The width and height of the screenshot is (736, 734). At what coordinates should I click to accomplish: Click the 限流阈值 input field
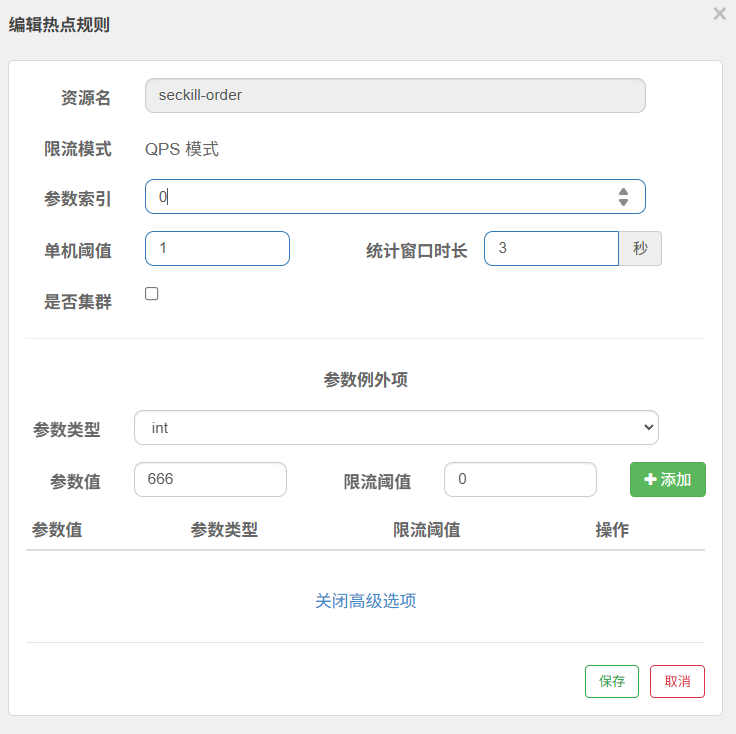pos(520,479)
